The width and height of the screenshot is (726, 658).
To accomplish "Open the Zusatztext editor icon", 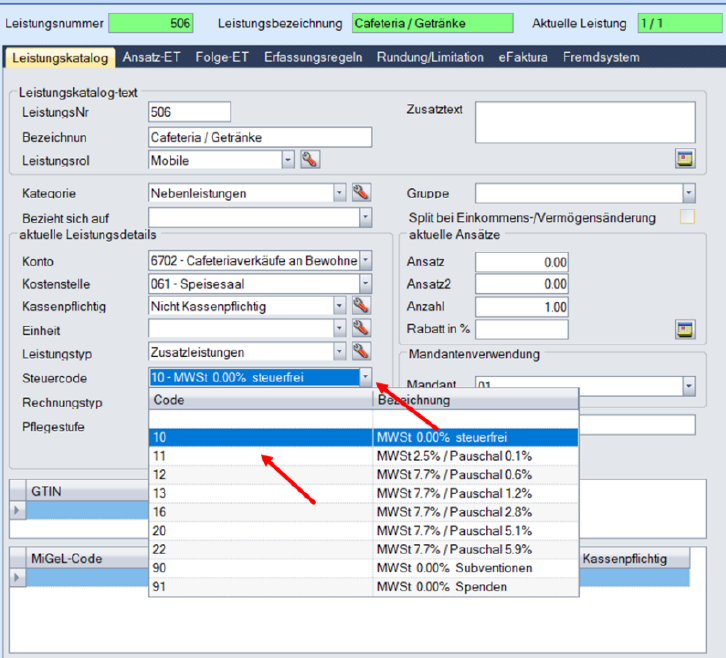I will pyautogui.click(x=685, y=158).
